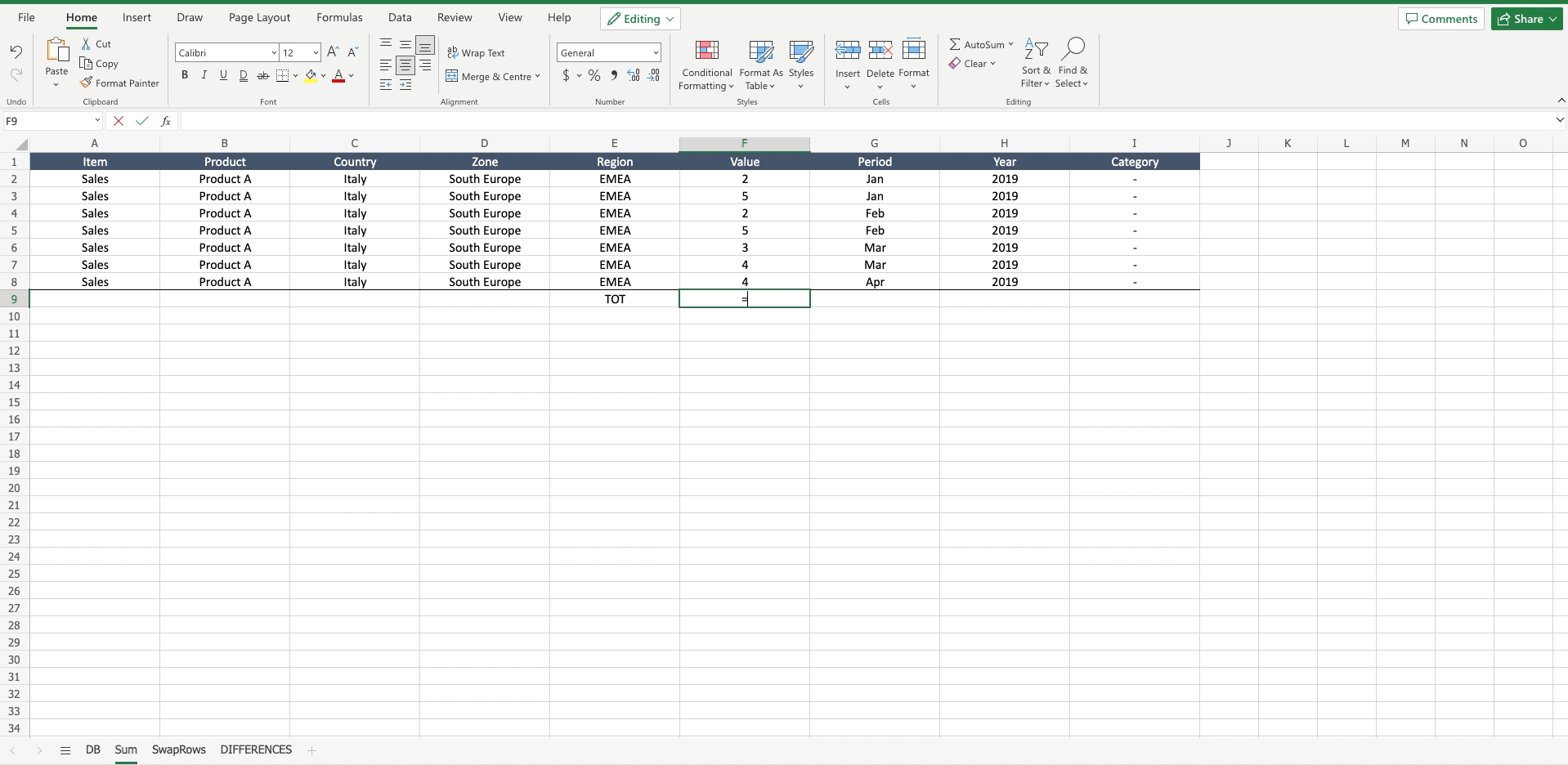Open the font color swatch picker
The image size is (1568, 765).
tap(352, 76)
